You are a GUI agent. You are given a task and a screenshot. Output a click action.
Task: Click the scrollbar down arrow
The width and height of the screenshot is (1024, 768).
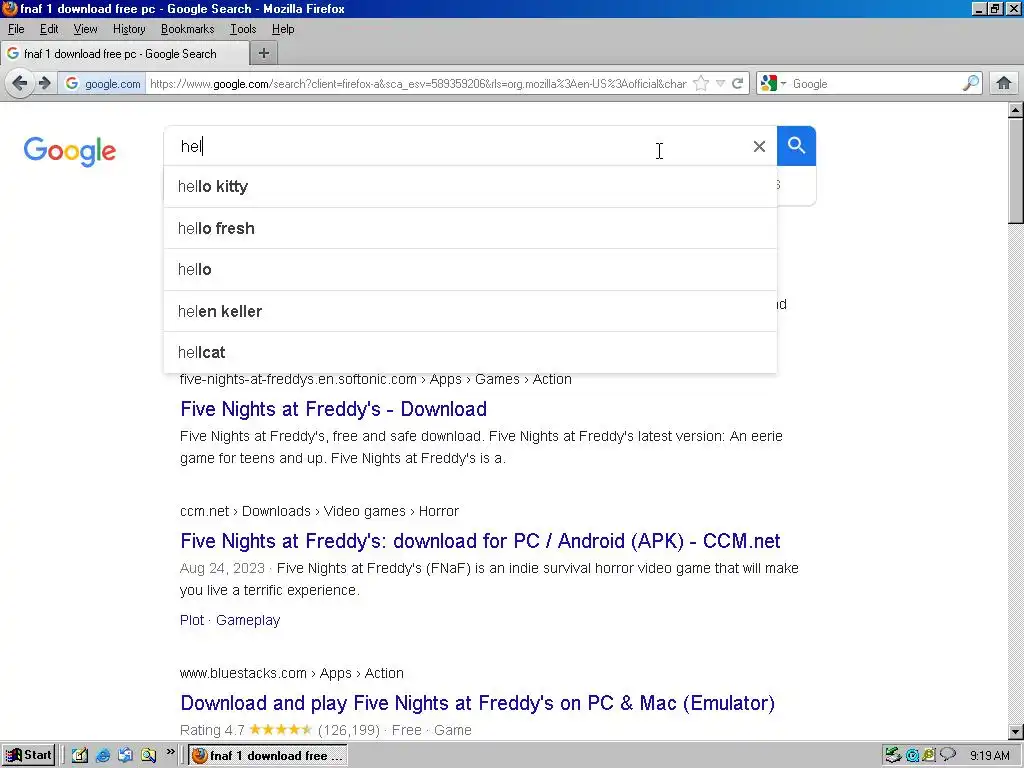pos(1016,732)
